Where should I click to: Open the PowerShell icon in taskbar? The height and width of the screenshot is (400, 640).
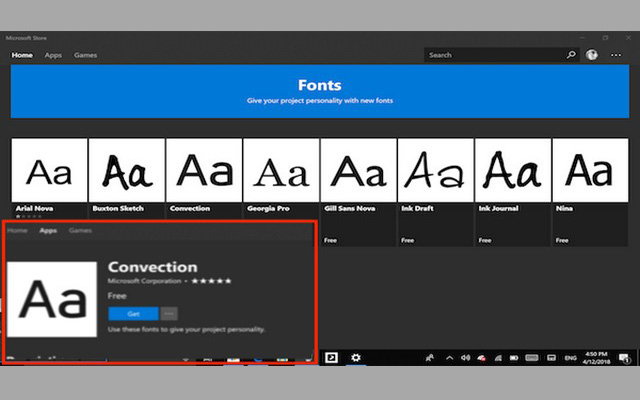pos(331,358)
